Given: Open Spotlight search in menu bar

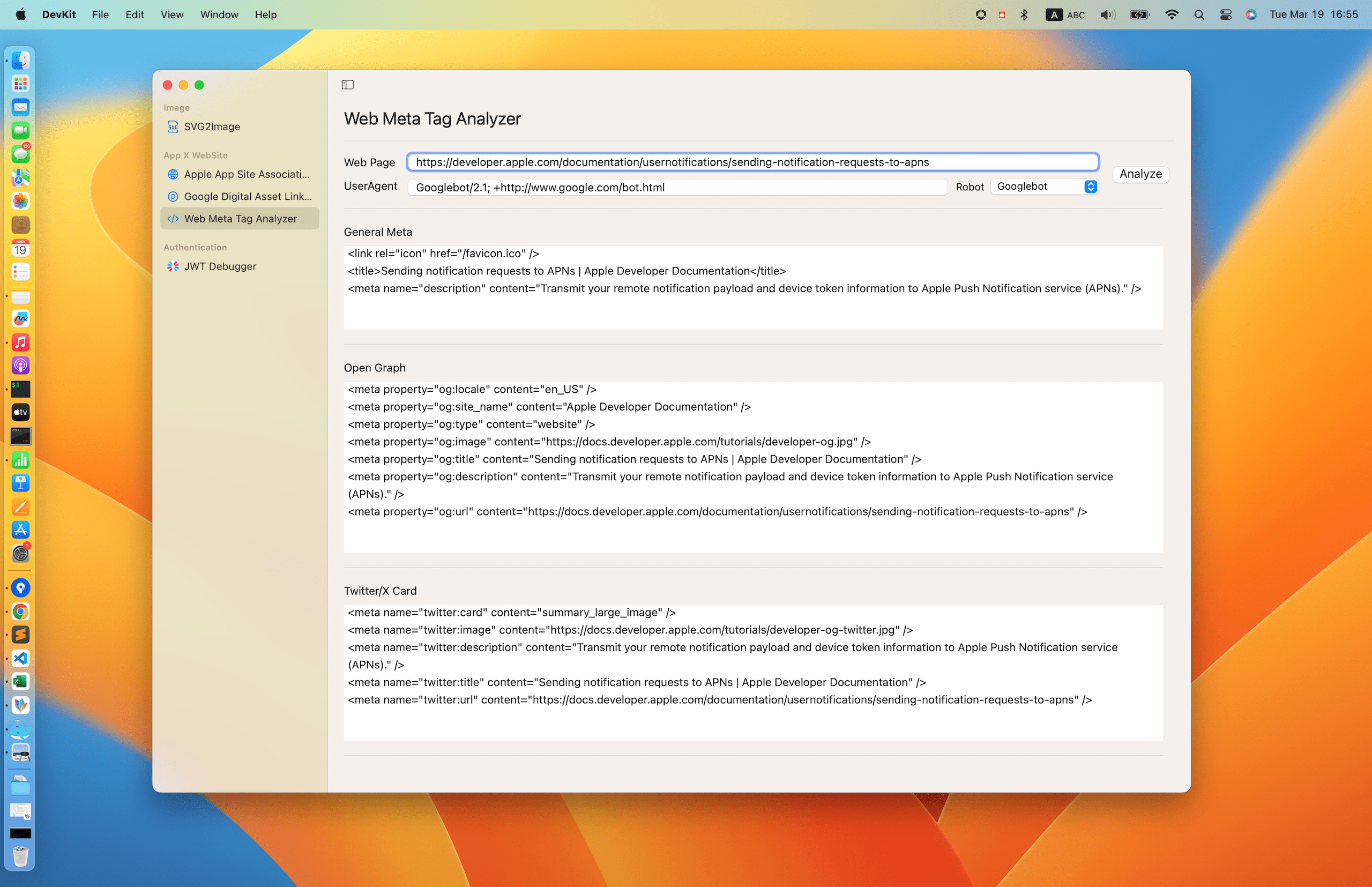Looking at the screenshot, I should [x=1199, y=14].
